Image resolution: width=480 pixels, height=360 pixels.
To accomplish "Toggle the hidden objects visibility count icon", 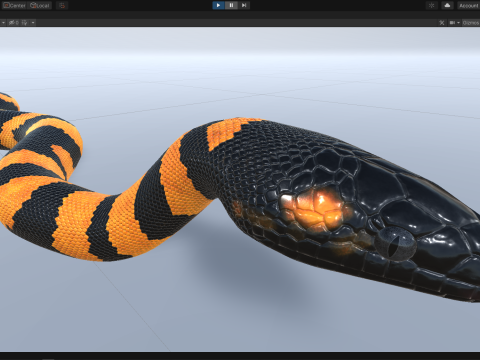I will 13,23.
